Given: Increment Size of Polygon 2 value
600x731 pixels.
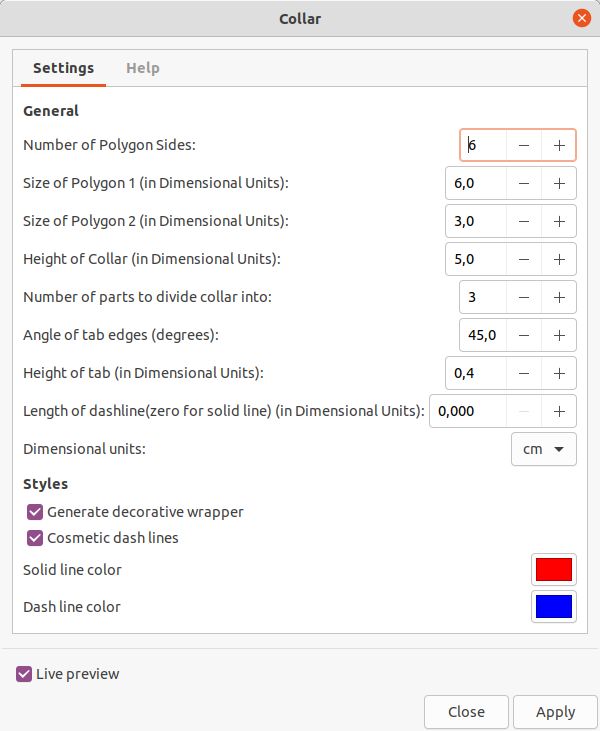Looking at the screenshot, I should [x=559, y=221].
